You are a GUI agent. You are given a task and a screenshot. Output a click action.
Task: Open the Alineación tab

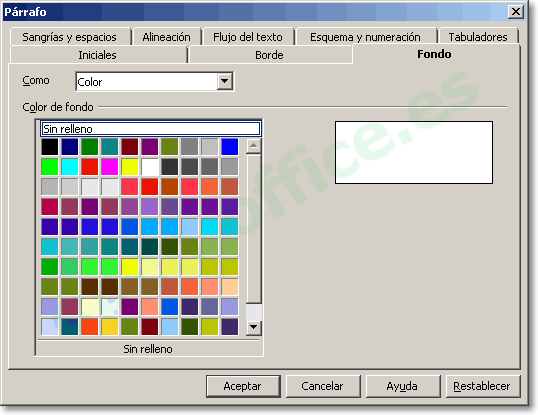click(x=167, y=37)
